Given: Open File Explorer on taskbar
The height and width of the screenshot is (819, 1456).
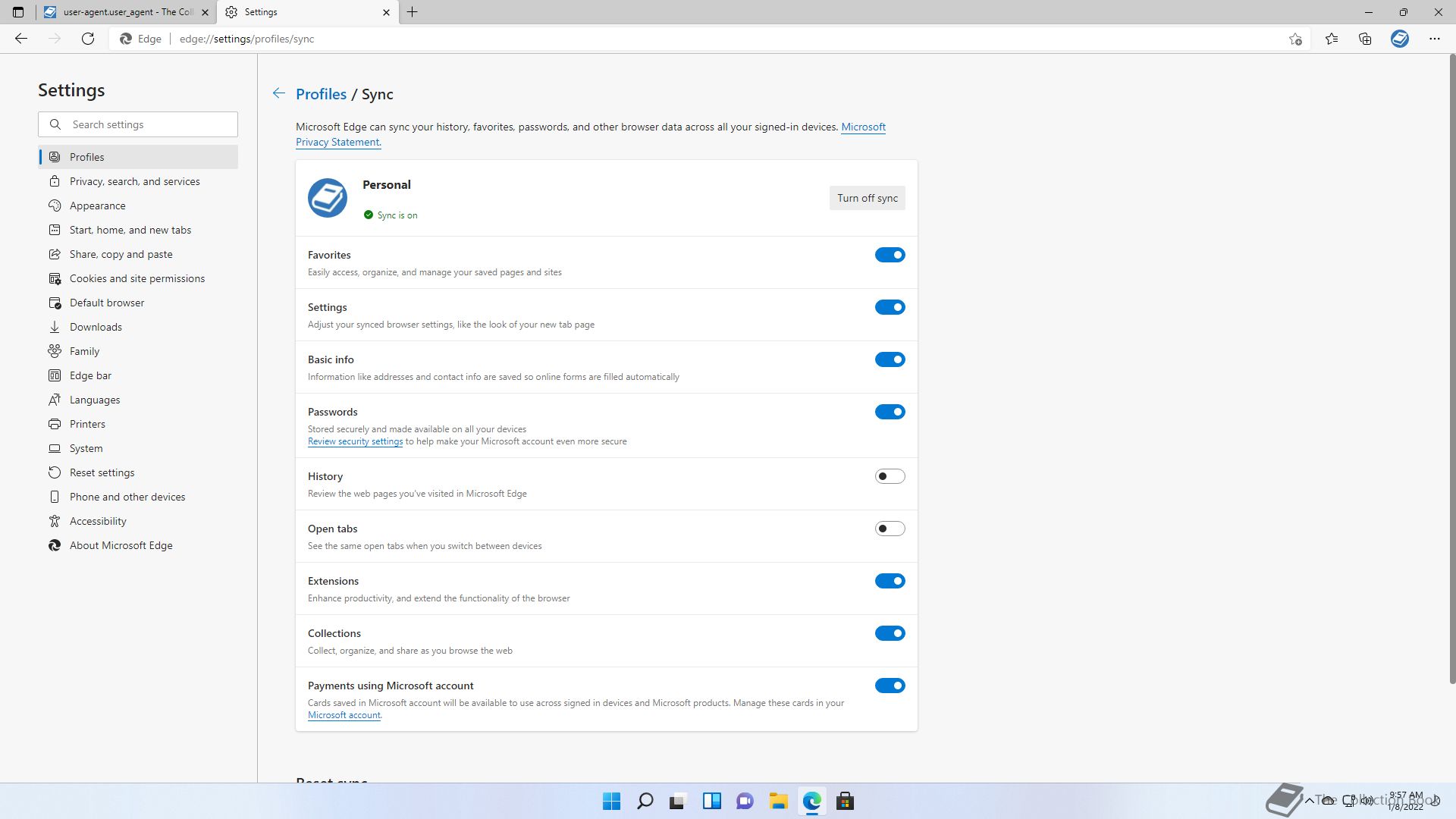Looking at the screenshot, I should (x=778, y=802).
